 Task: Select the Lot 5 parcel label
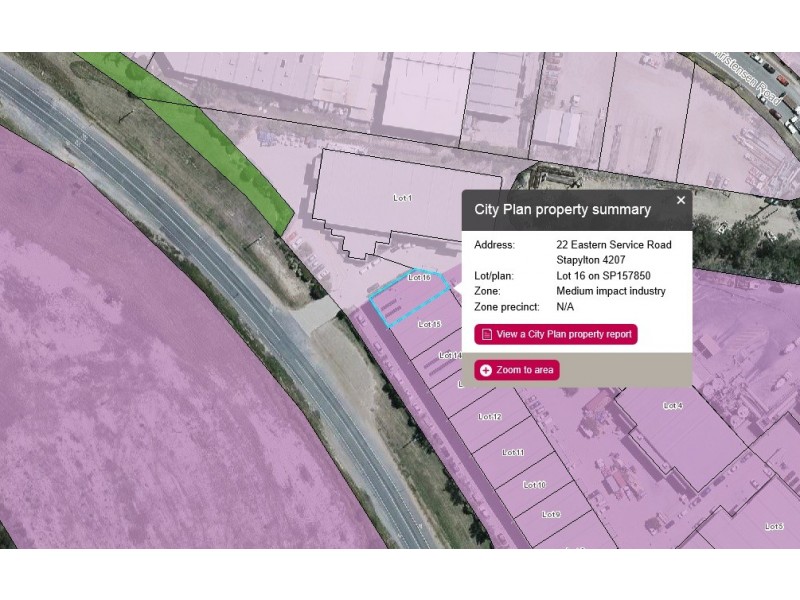point(774,526)
